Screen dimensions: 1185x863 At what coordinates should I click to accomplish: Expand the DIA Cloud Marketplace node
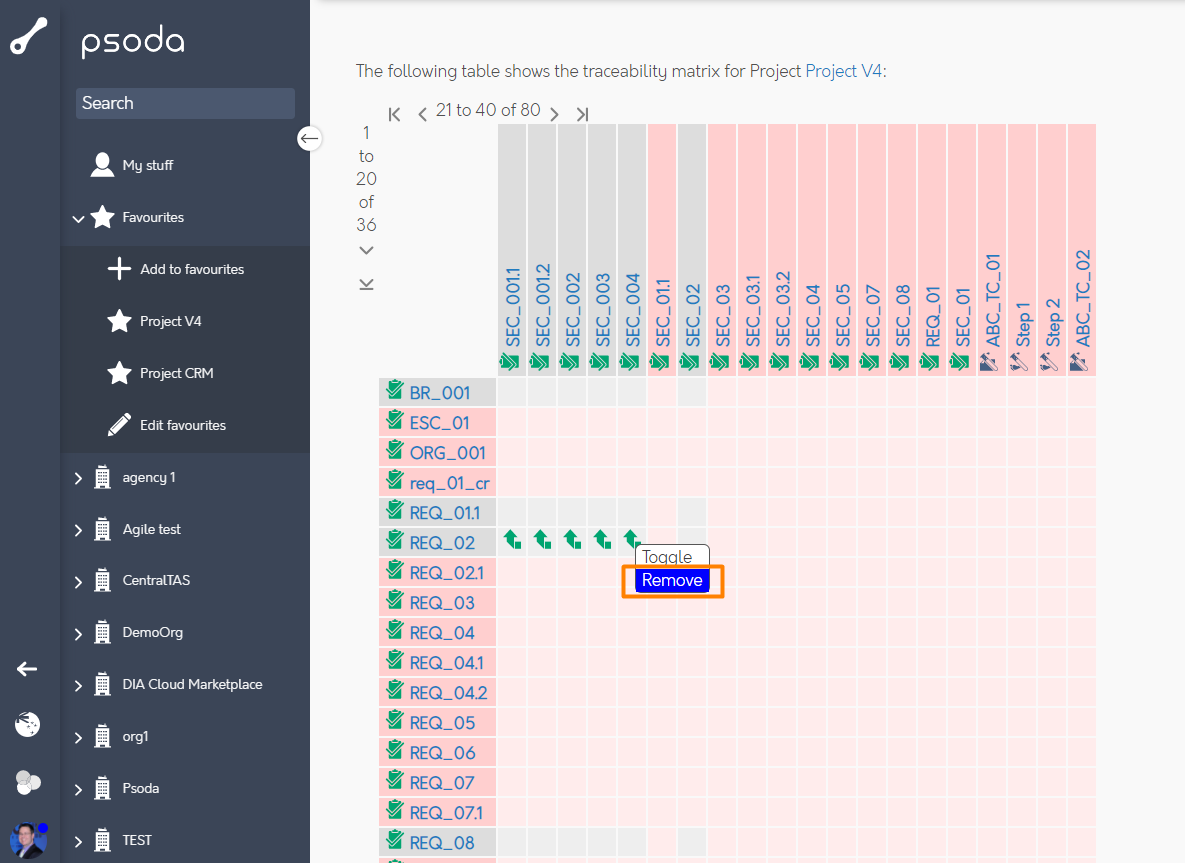click(79, 685)
